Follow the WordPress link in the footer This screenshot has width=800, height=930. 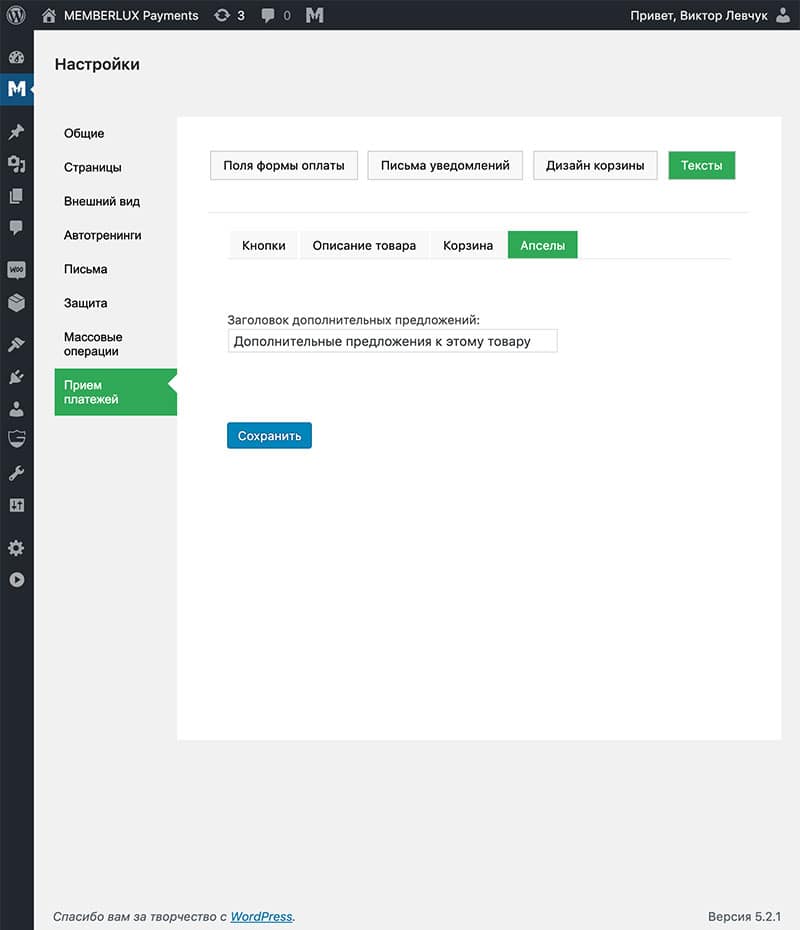click(x=261, y=916)
